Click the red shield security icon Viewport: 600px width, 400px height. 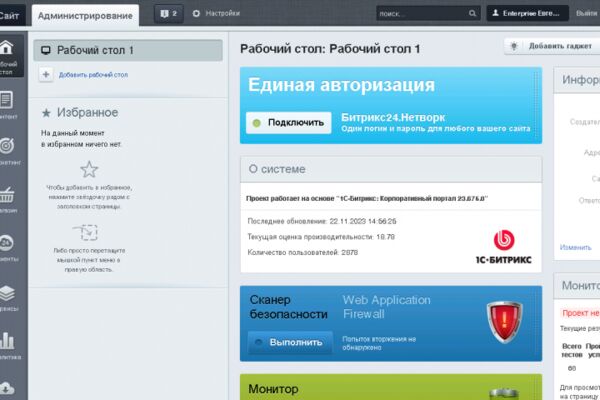504,322
